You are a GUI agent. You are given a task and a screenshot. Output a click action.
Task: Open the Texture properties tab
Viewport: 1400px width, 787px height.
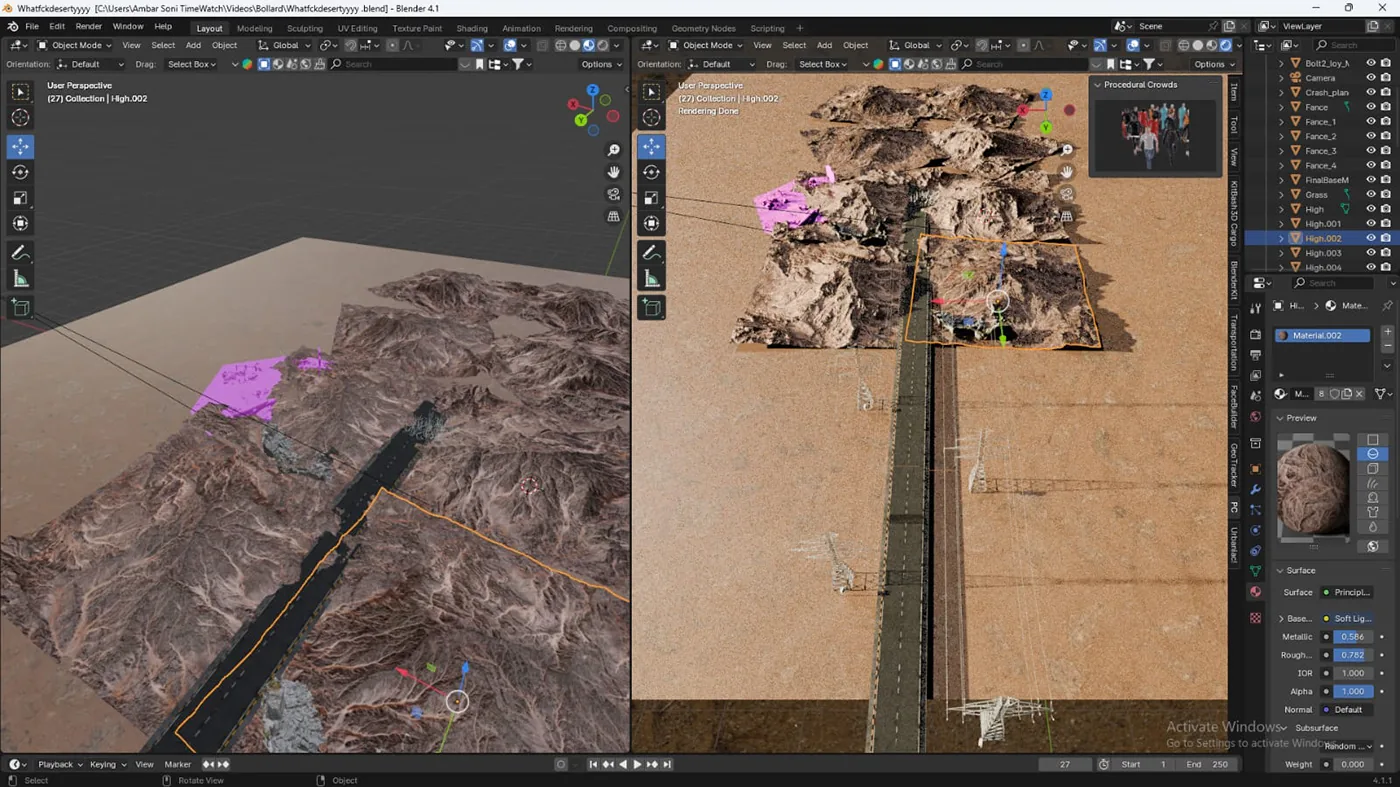(x=1256, y=618)
